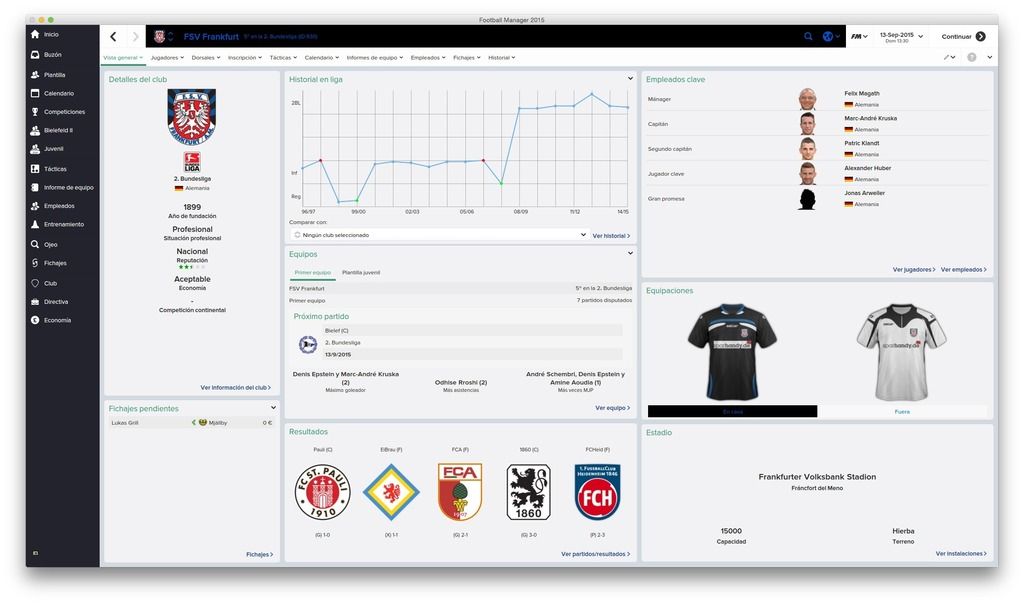Open the Tácticas menu in the top menu bar
The image size is (1024, 604).
283,57
